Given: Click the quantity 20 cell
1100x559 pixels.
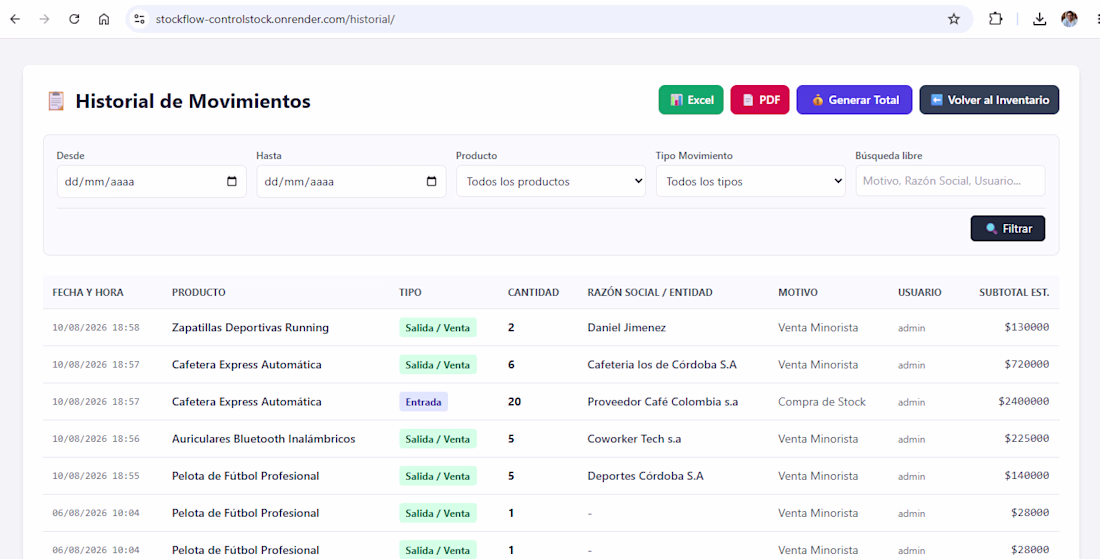Looking at the screenshot, I should pos(514,402).
